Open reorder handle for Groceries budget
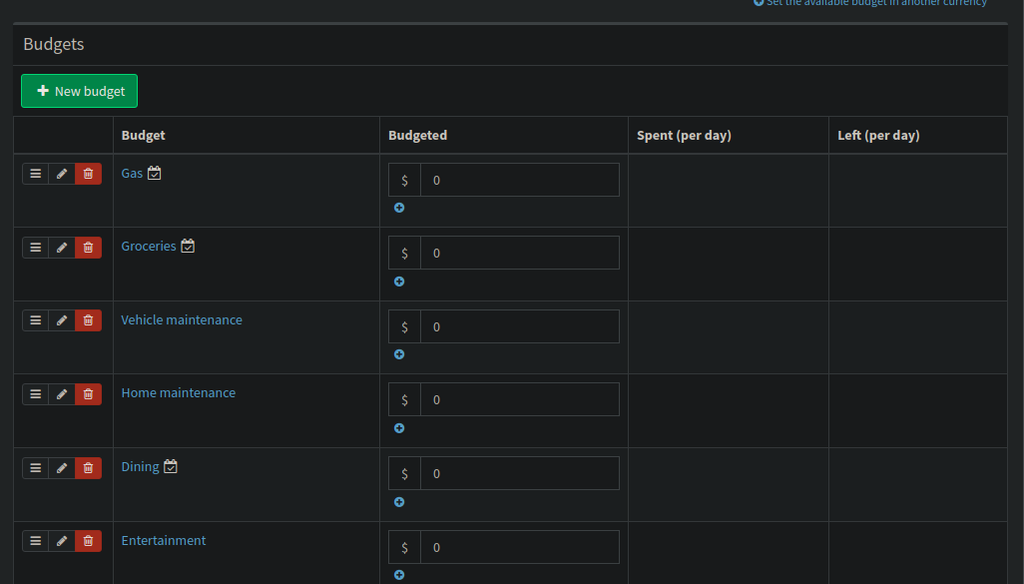This screenshot has width=1024, height=584. click(x=35, y=248)
